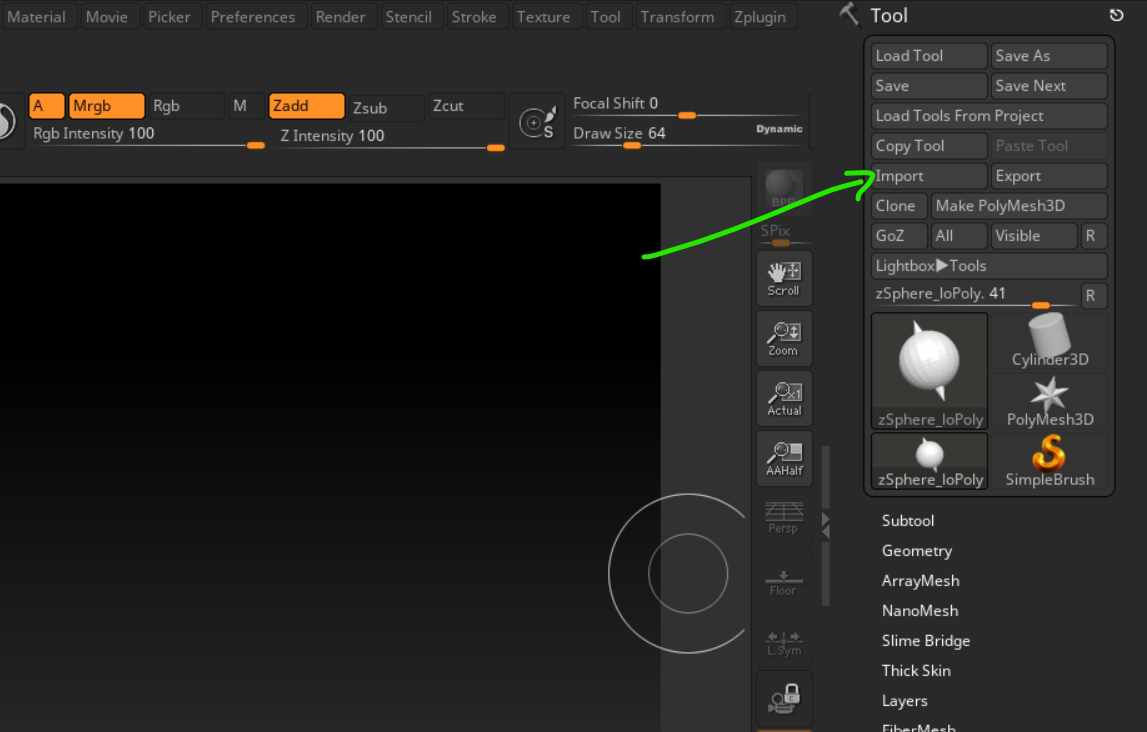Click the Clone button

click(899, 205)
